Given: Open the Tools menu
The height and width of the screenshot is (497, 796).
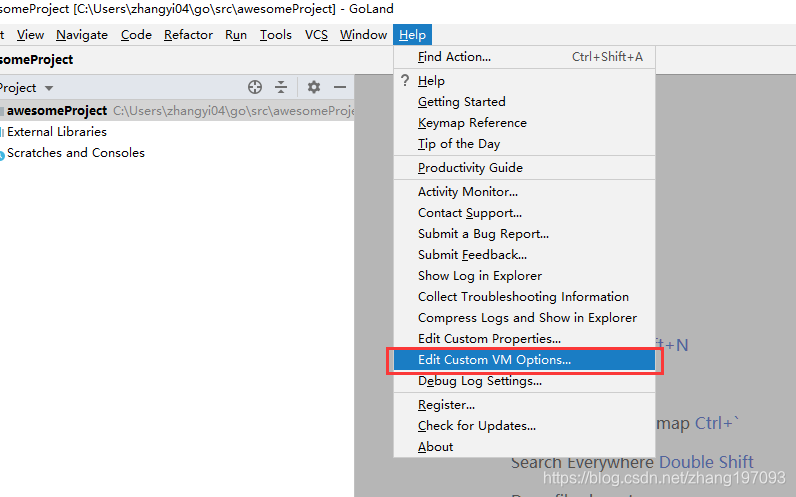Looking at the screenshot, I should [276, 35].
